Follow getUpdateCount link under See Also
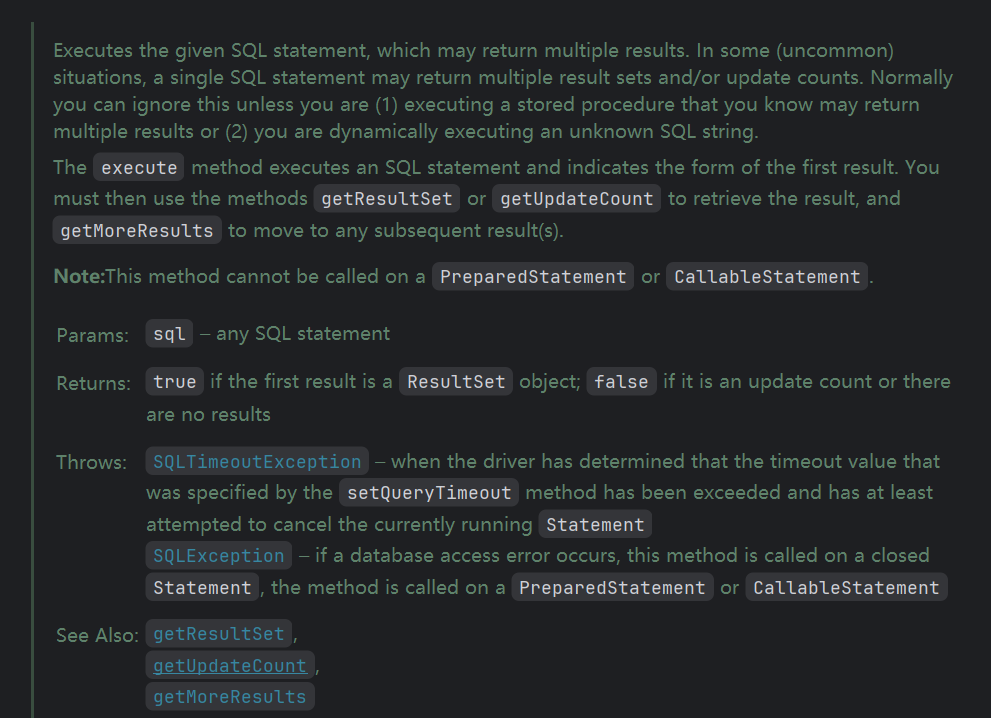 [230, 666]
